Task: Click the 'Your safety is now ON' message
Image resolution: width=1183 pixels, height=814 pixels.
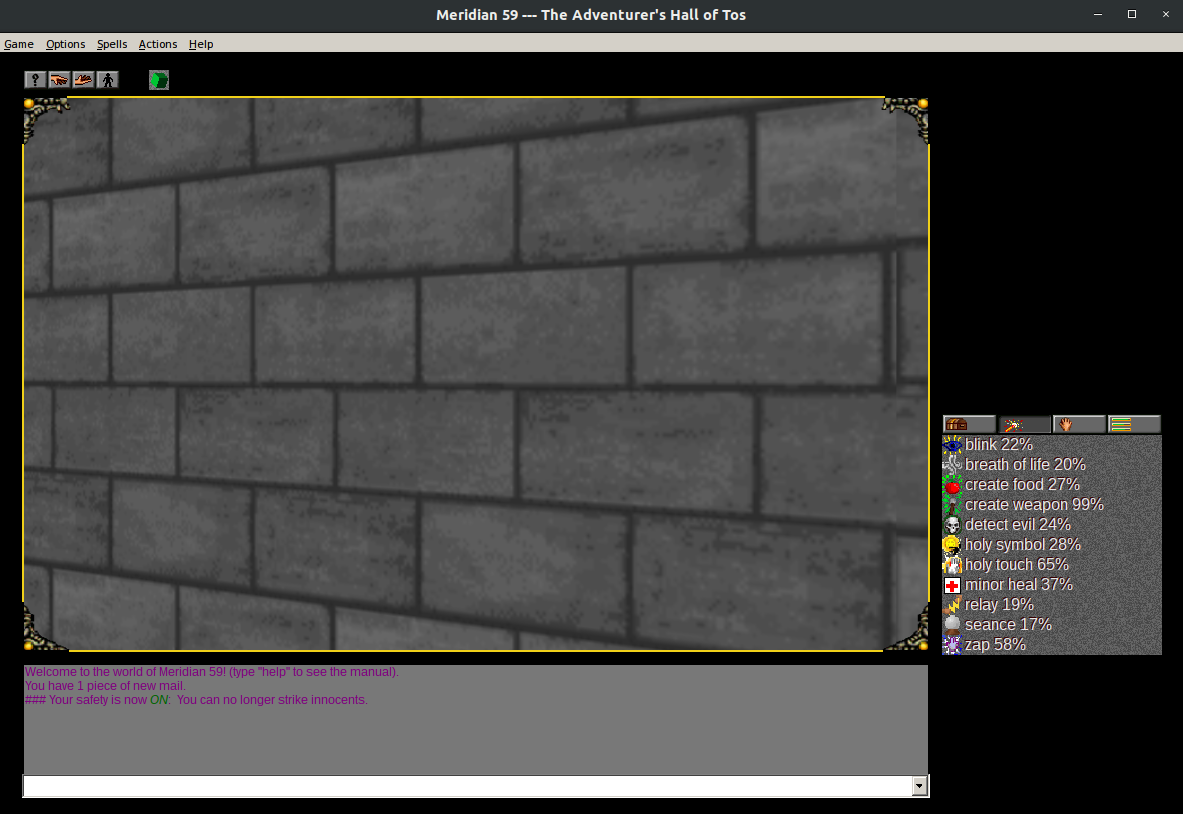Action: pos(196,700)
